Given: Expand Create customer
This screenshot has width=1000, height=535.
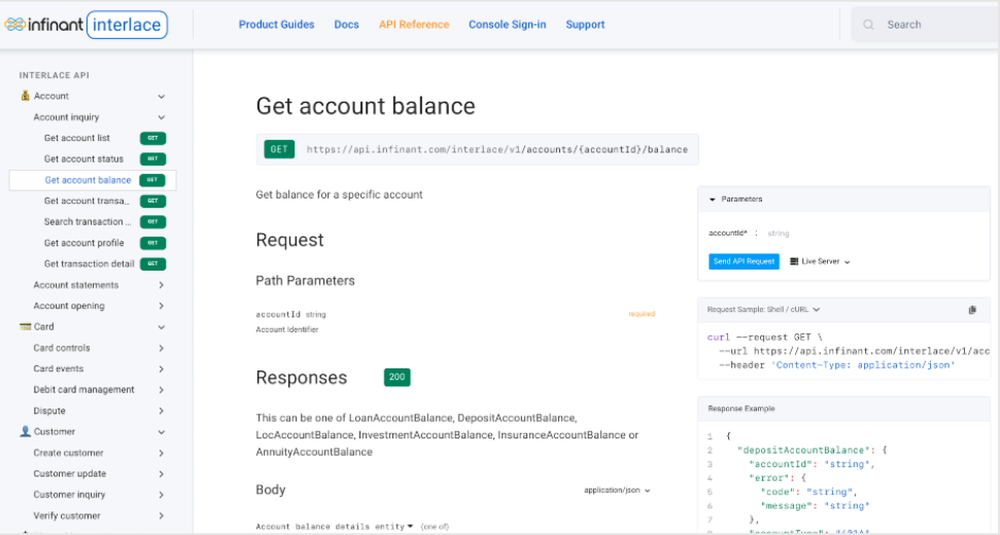Looking at the screenshot, I should coord(161,453).
